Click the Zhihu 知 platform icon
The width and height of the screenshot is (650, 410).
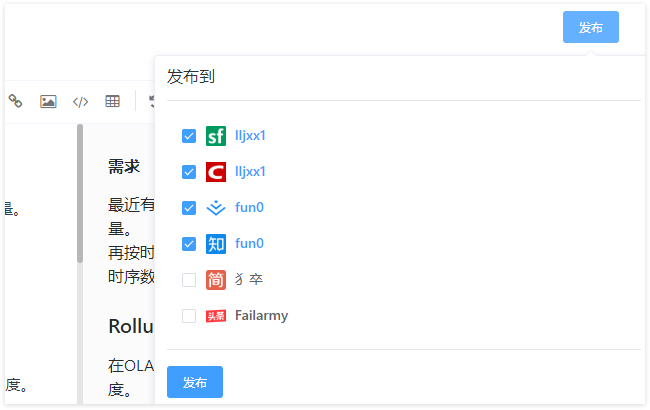click(x=216, y=244)
